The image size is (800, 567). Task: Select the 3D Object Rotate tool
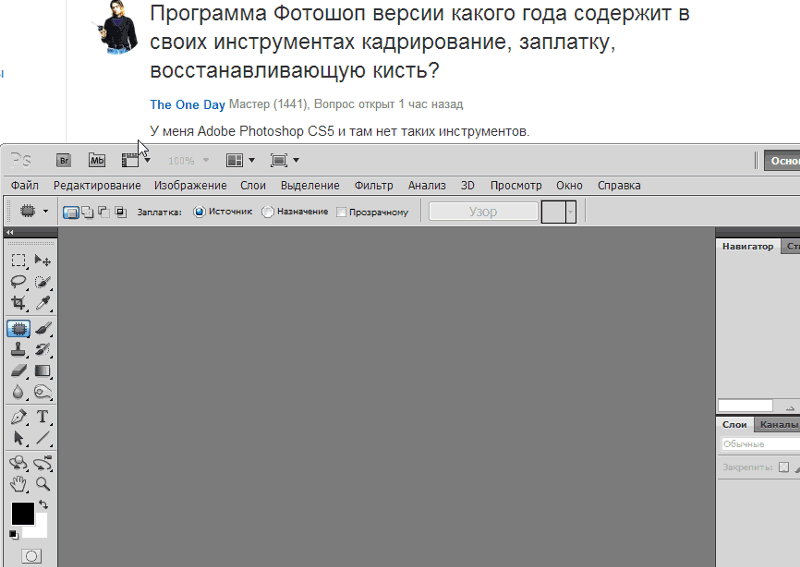pos(18,463)
